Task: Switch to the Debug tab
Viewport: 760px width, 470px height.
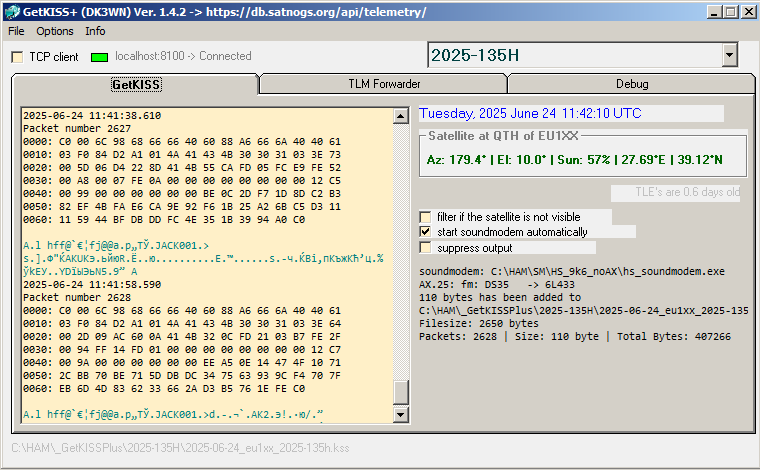Action: click(632, 84)
